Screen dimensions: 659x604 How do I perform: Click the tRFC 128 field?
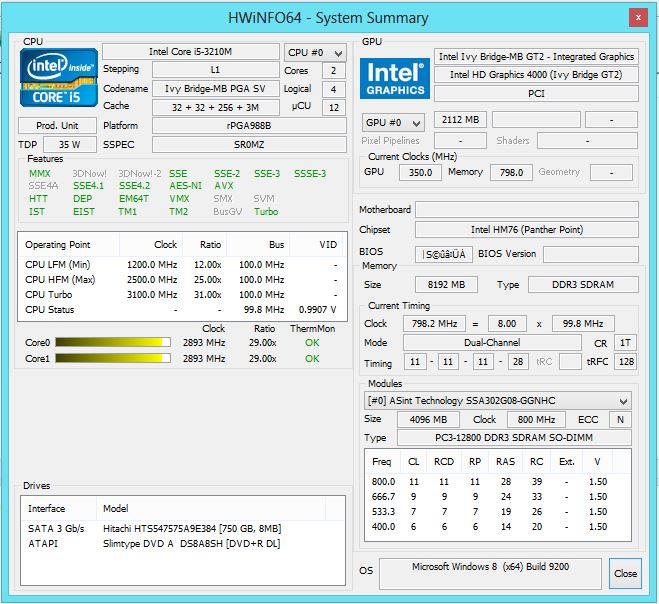tap(625, 361)
